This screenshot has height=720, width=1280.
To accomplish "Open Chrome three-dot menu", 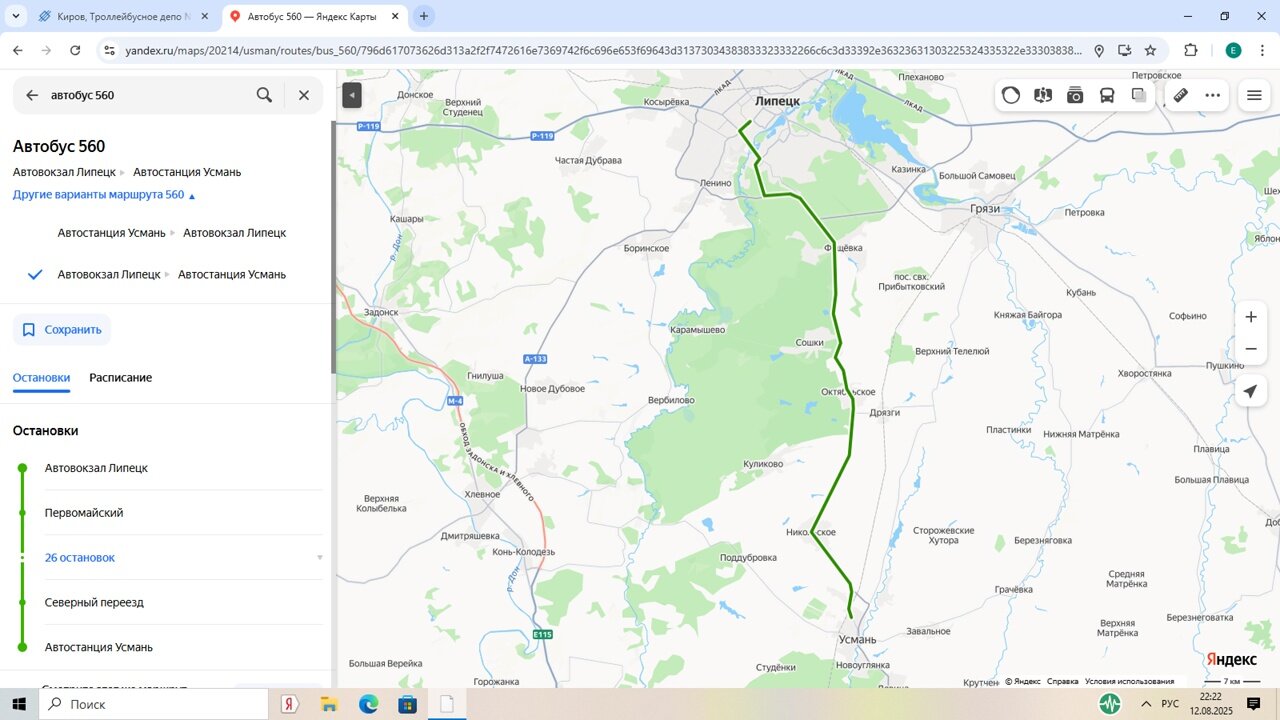I will coord(1262,50).
